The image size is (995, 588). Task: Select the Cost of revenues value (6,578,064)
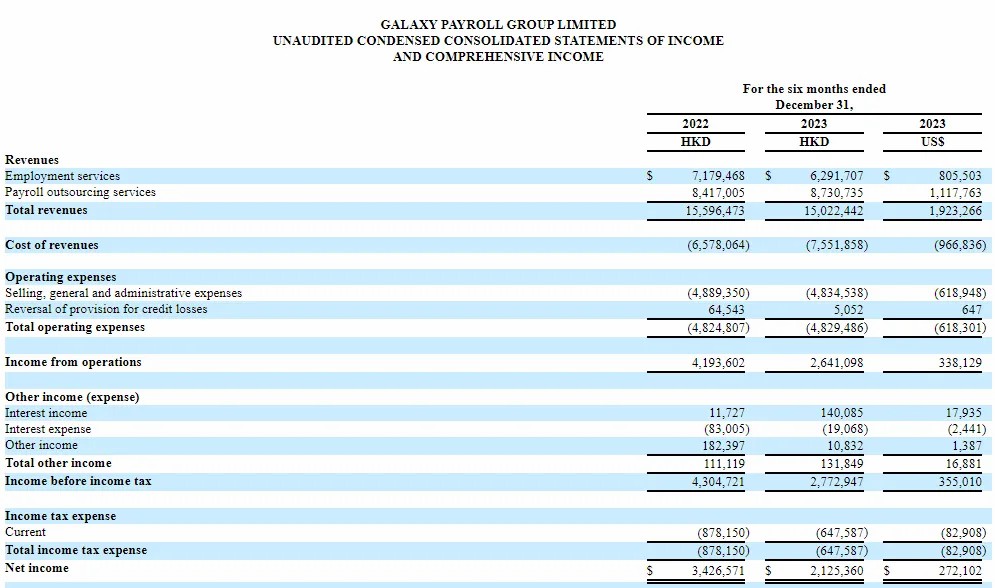tap(718, 245)
